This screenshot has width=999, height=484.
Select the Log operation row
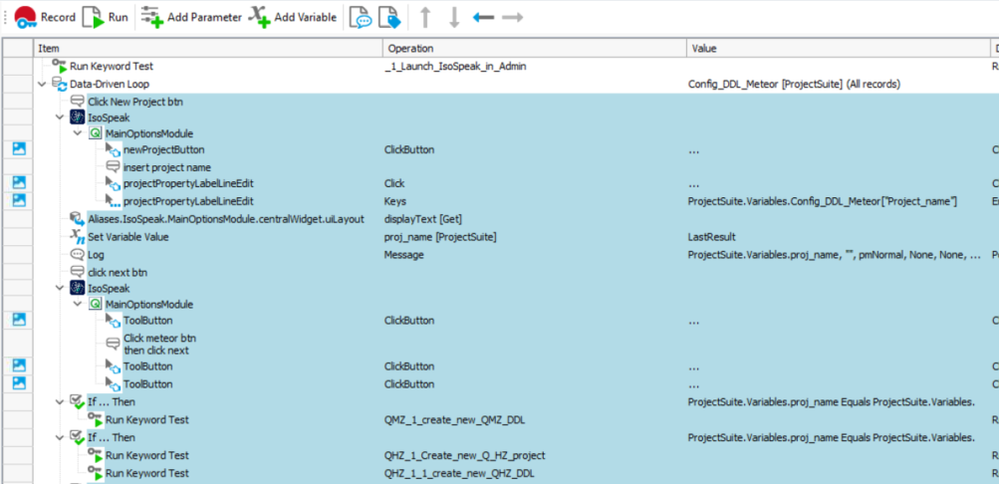[96, 255]
